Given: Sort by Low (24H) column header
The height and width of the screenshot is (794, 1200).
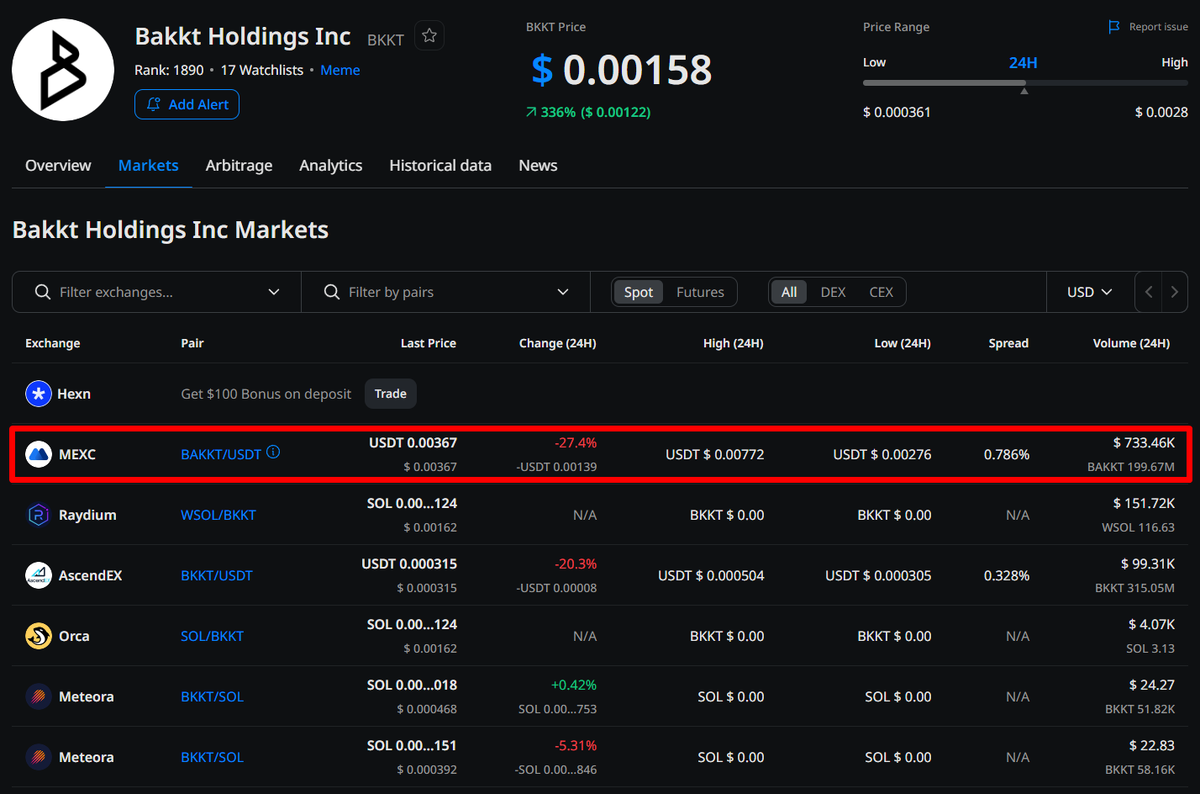Looking at the screenshot, I should click(902, 343).
